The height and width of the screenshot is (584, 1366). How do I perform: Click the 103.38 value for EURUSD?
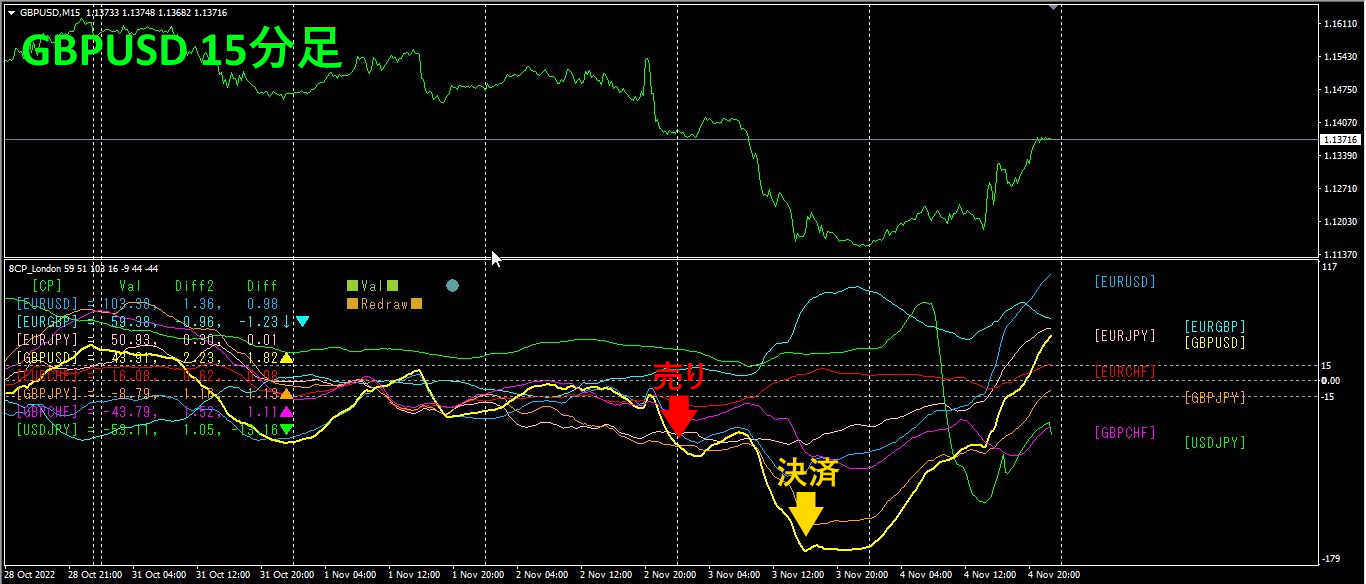128,304
